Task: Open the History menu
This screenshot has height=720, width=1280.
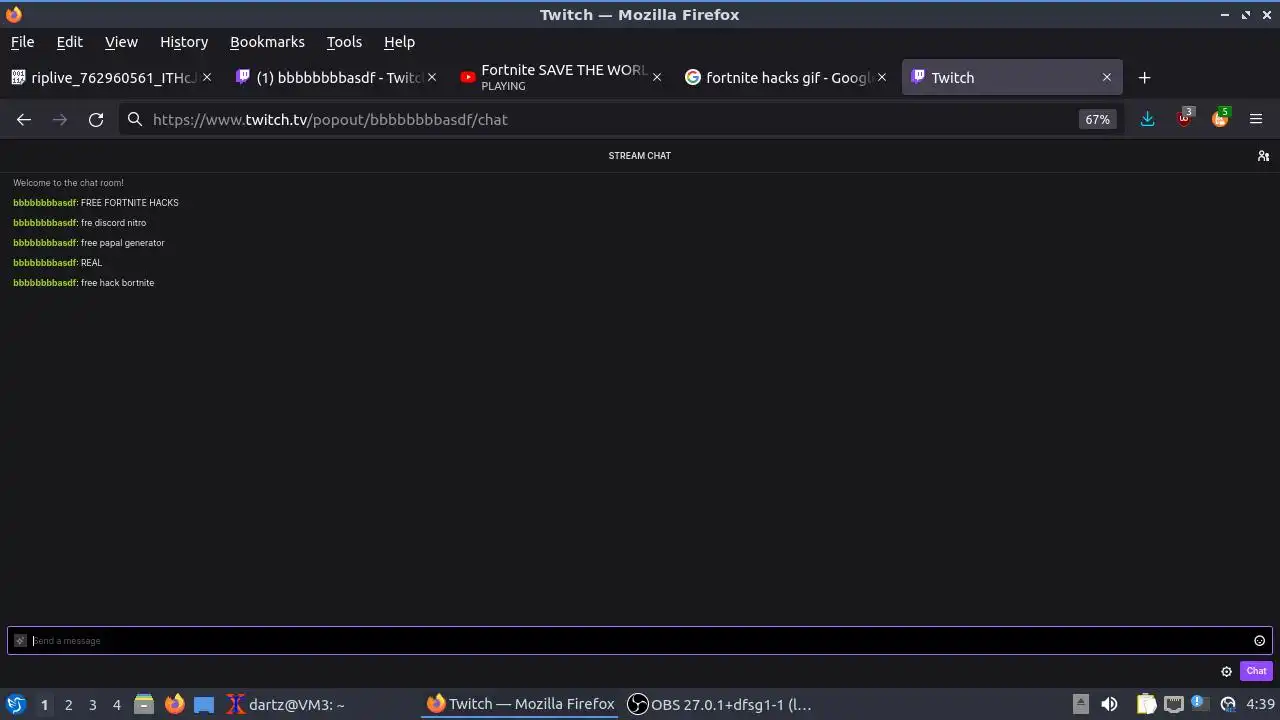Action: pos(184,42)
